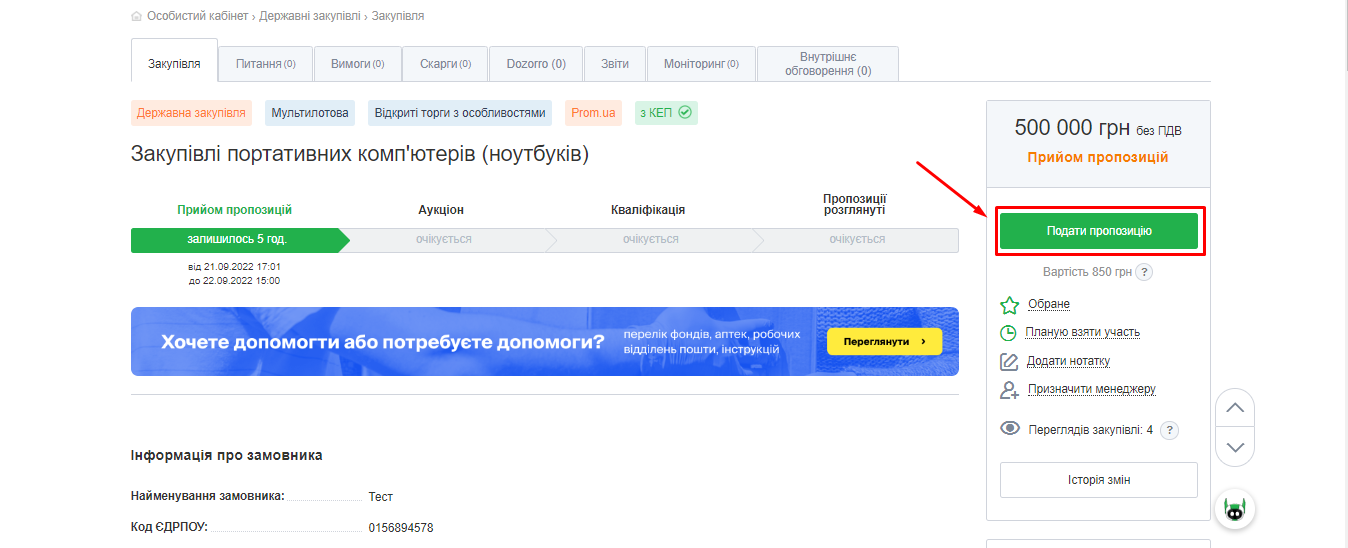This screenshot has height=548, width=1348.
Task: Click the star icon next to Обране
Action: [x=1009, y=305]
